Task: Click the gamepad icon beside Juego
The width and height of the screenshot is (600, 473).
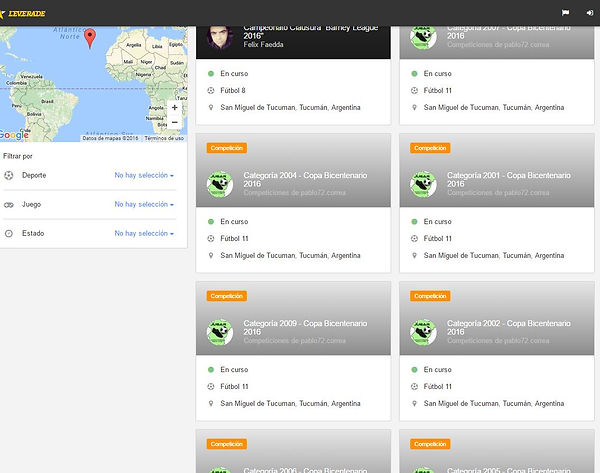Action: pyautogui.click(x=8, y=205)
